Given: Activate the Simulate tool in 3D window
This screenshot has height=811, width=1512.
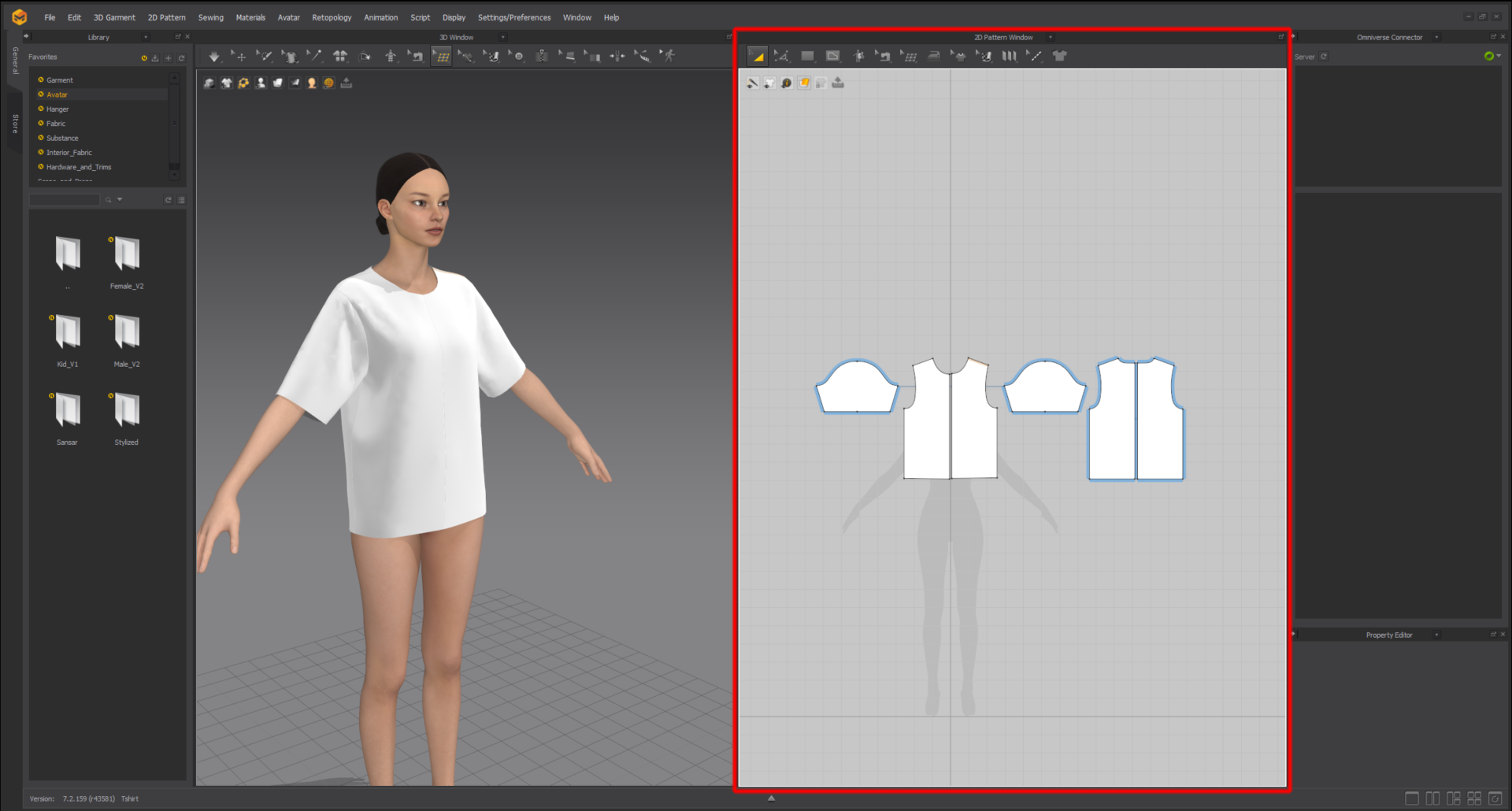Looking at the screenshot, I should [214, 56].
